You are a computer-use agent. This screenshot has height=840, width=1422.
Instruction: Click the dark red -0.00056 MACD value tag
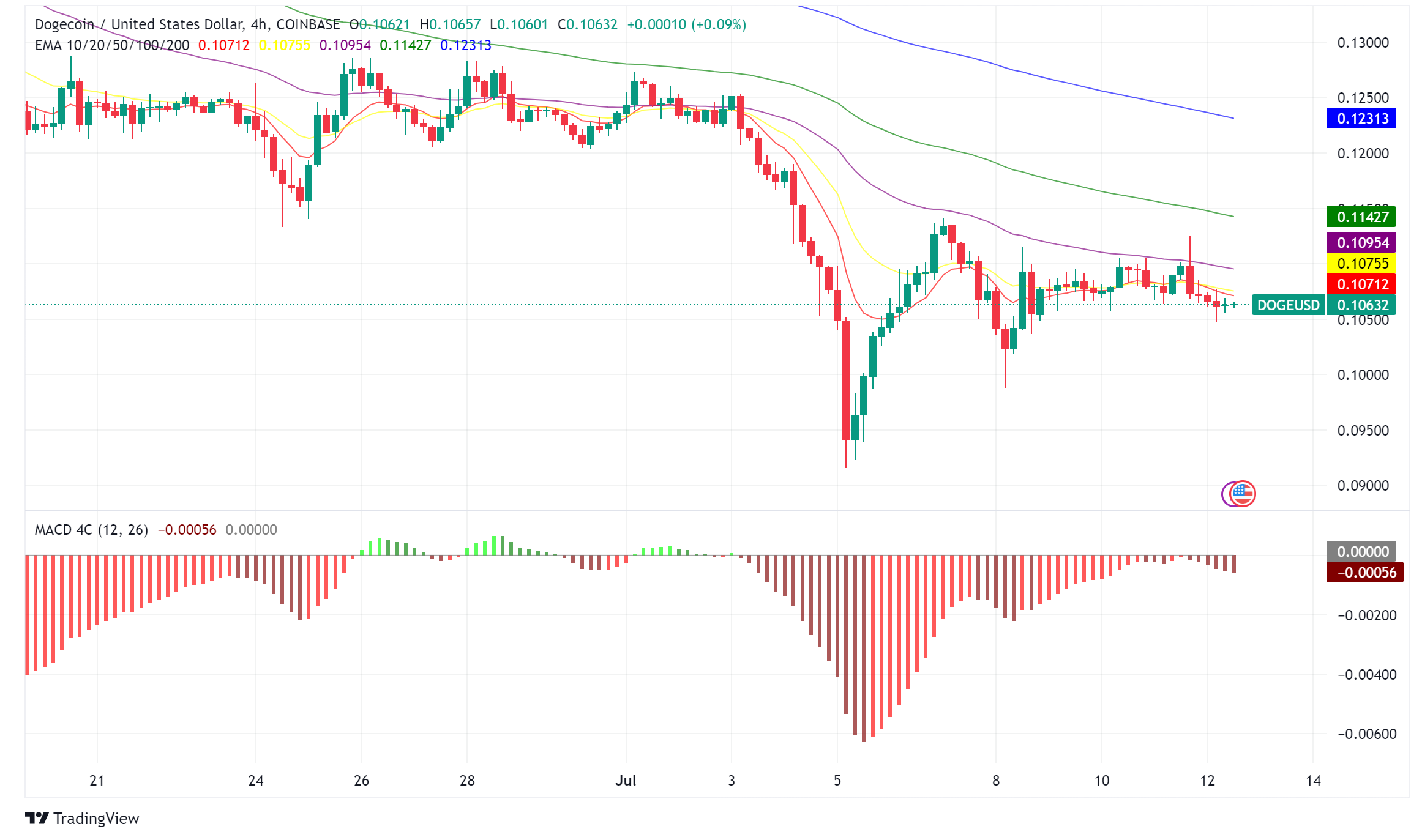click(1364, 572)
